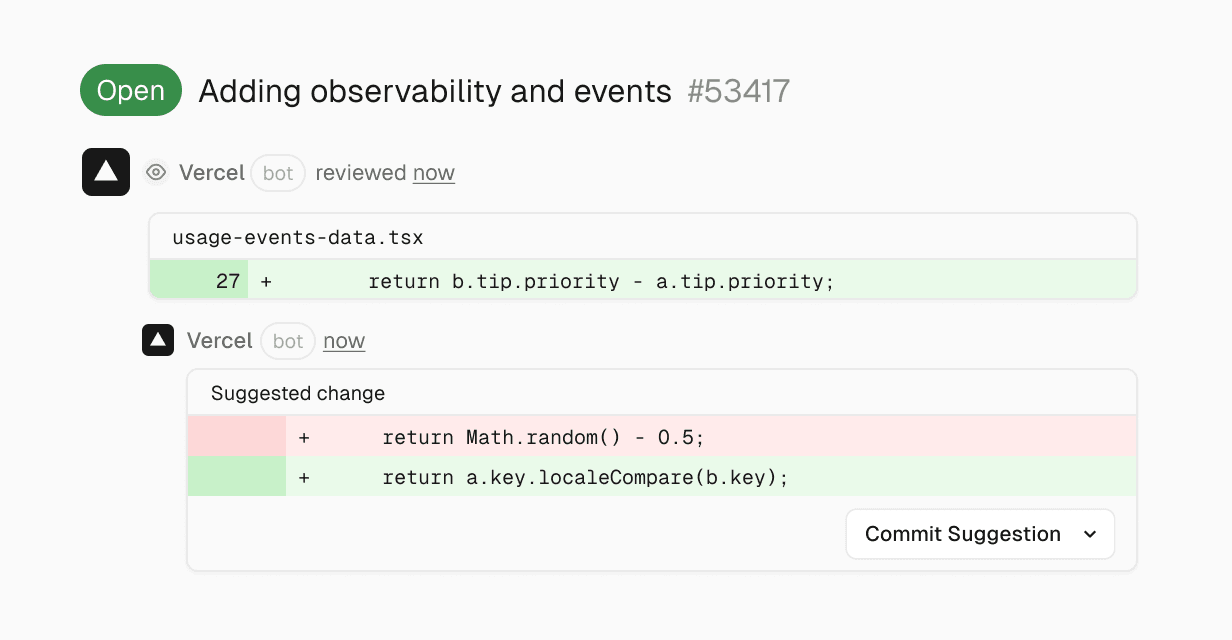1232x640 pixels.
Task: Click the bot badge beside reviewer name
Action: tap(278, 173)
